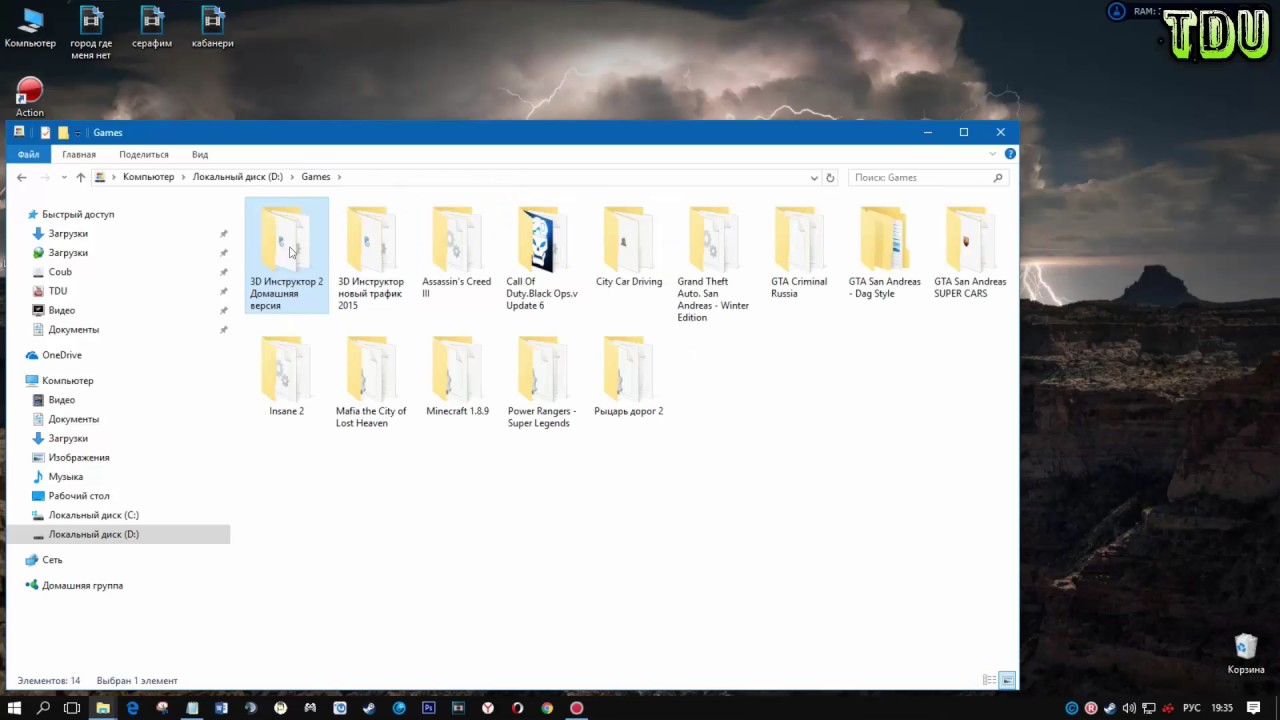1280x720 pixels.
Task: Click the Компьютер breadcrumb segment
Action: click(148, 177)
